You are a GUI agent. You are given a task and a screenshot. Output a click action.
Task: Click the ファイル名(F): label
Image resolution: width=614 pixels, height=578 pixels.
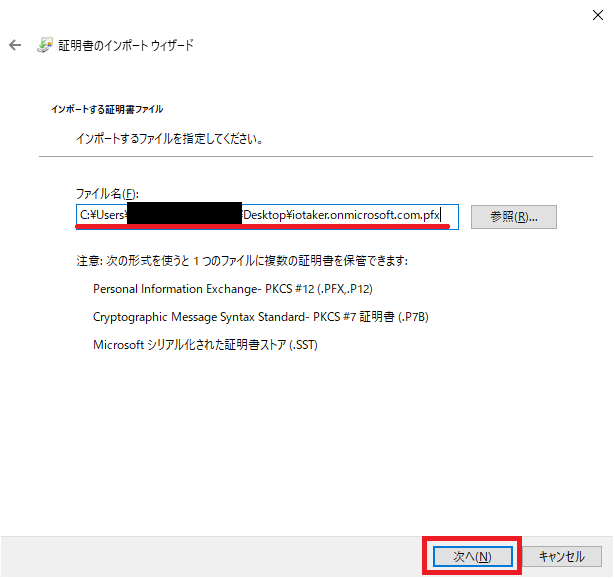[x=105, y=192]
